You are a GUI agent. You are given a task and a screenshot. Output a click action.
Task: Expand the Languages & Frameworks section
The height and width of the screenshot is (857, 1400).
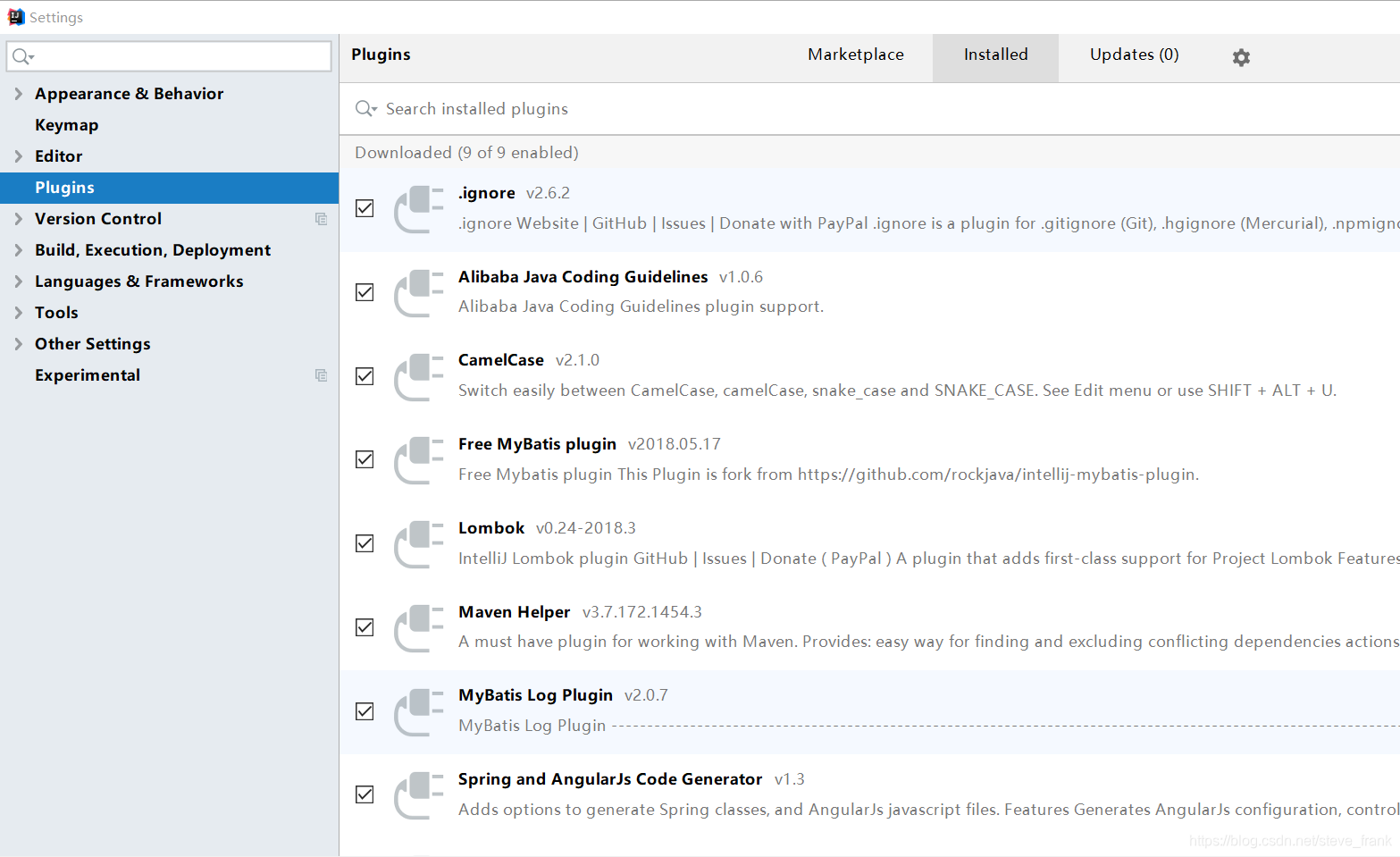point(18,281)
